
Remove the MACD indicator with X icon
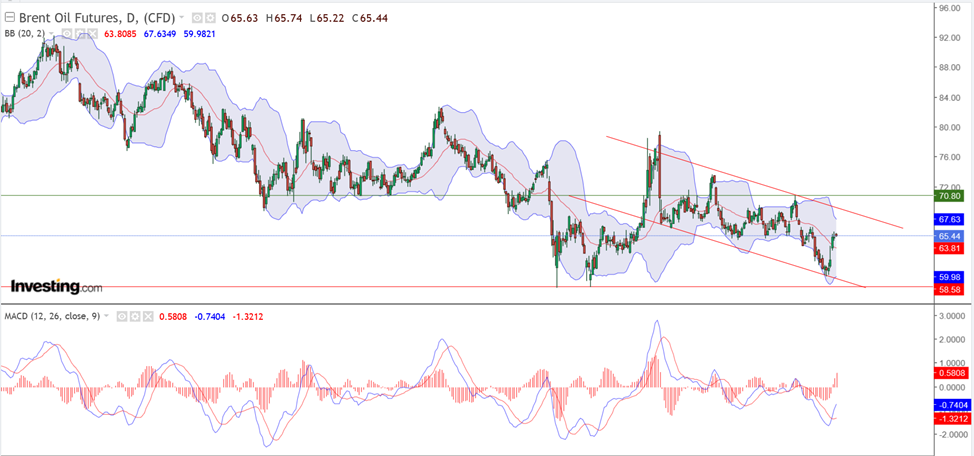coord(150,316)
